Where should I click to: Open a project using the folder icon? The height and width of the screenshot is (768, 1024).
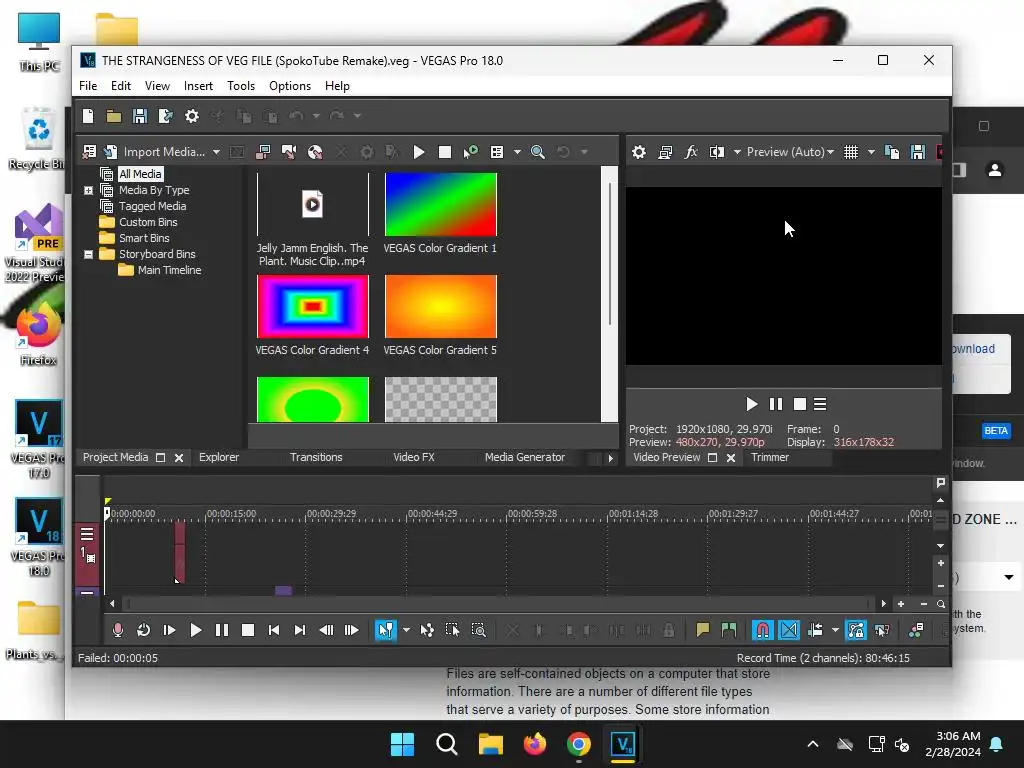pyautogui.click(x=114, y=116)
